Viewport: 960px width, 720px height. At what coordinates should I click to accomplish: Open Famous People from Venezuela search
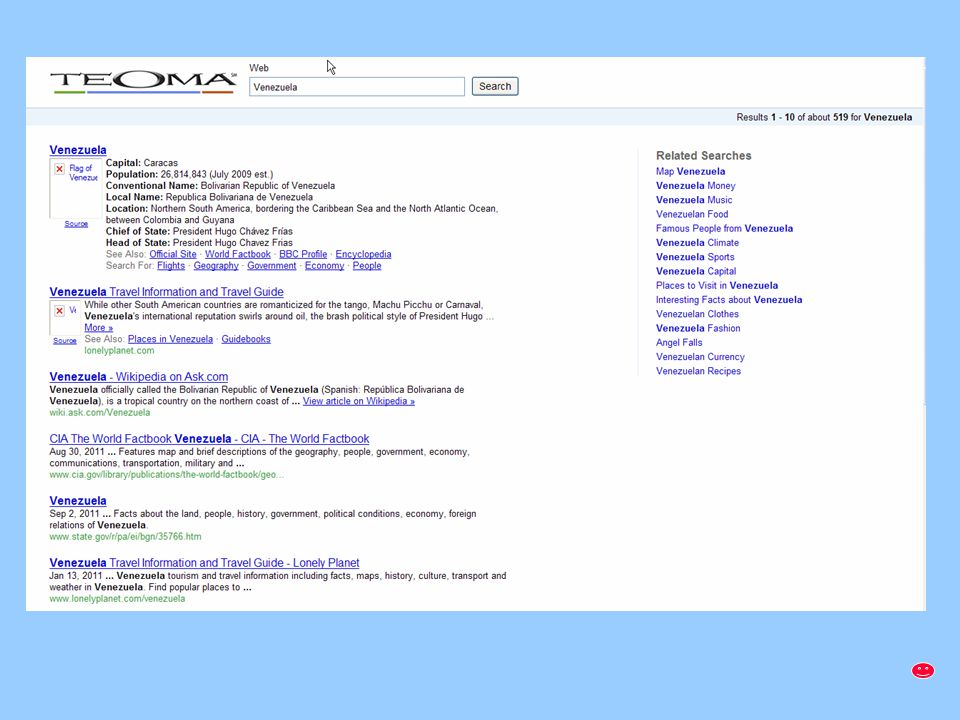724,228
